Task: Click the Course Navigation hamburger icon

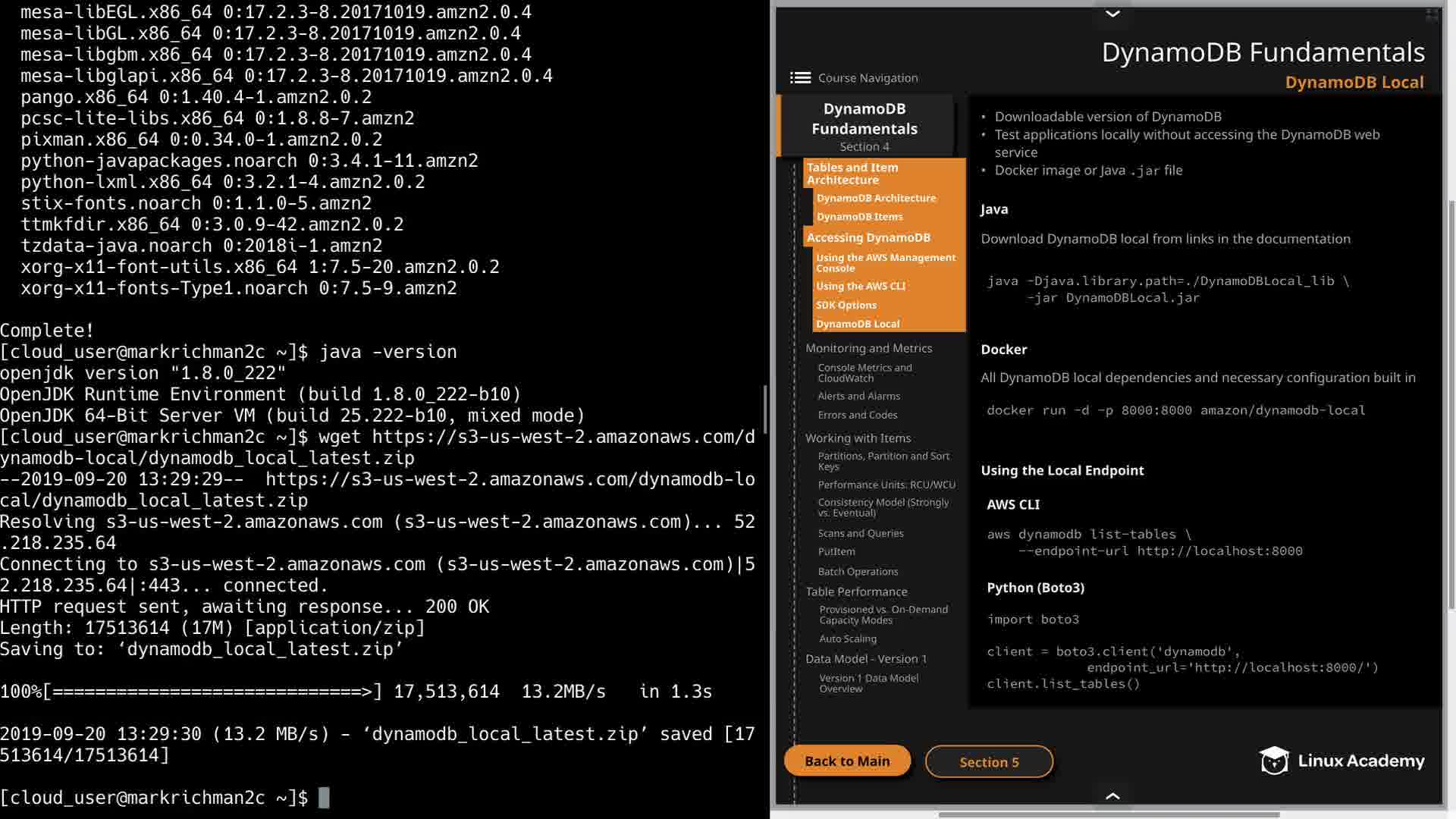Action: (800, 78)
